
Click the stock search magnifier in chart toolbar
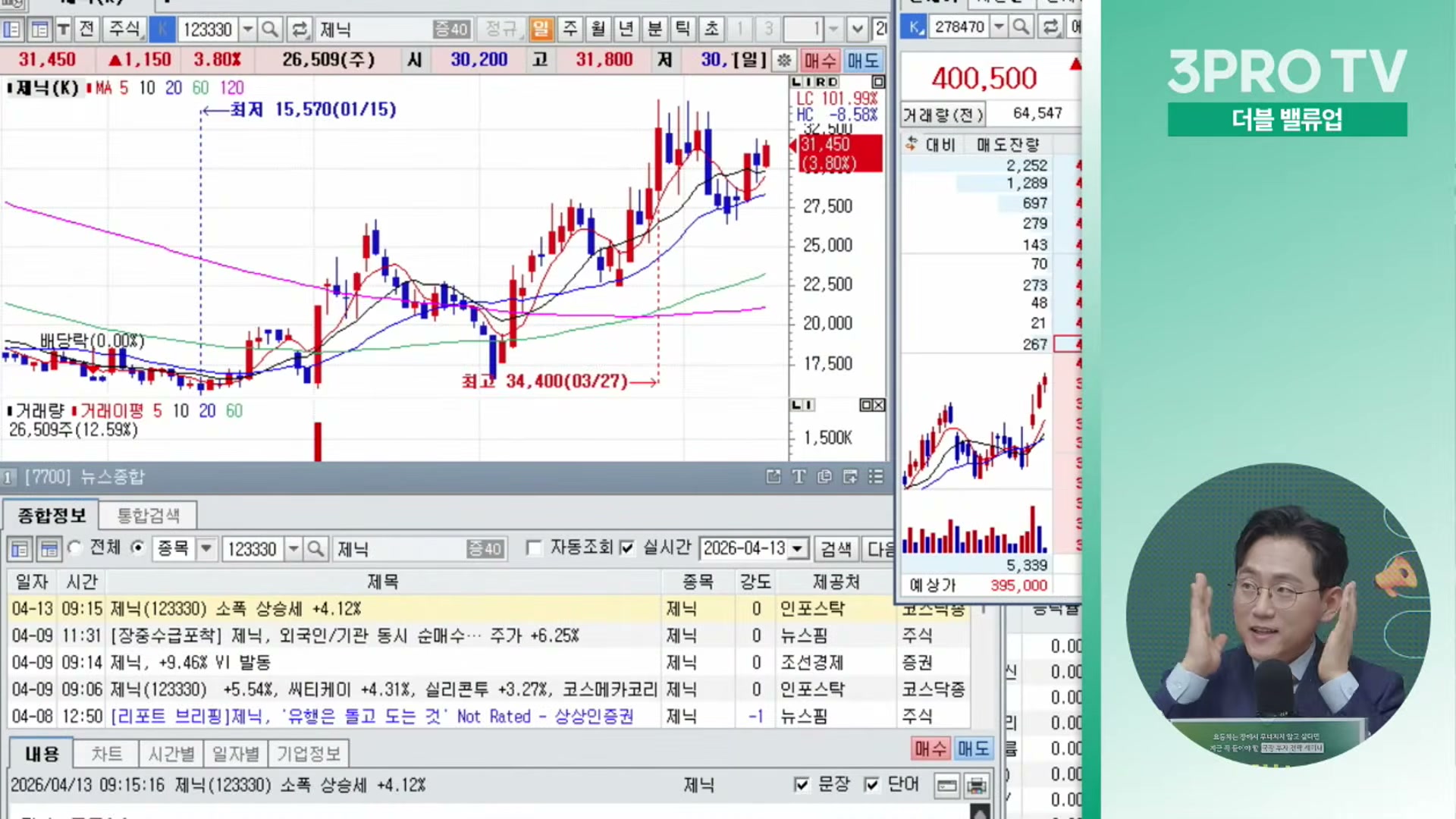[x=269, y=30]
